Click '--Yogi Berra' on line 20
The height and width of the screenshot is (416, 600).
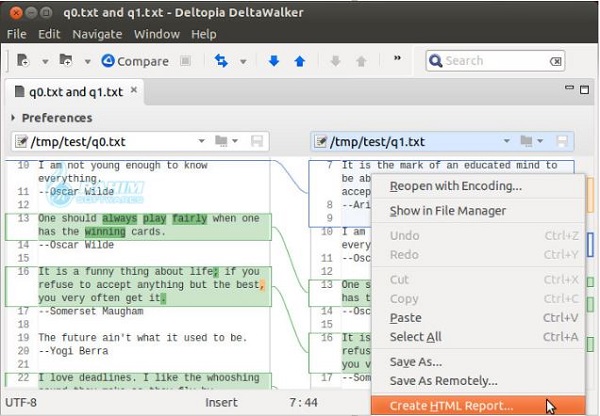[x=73, y=351]
